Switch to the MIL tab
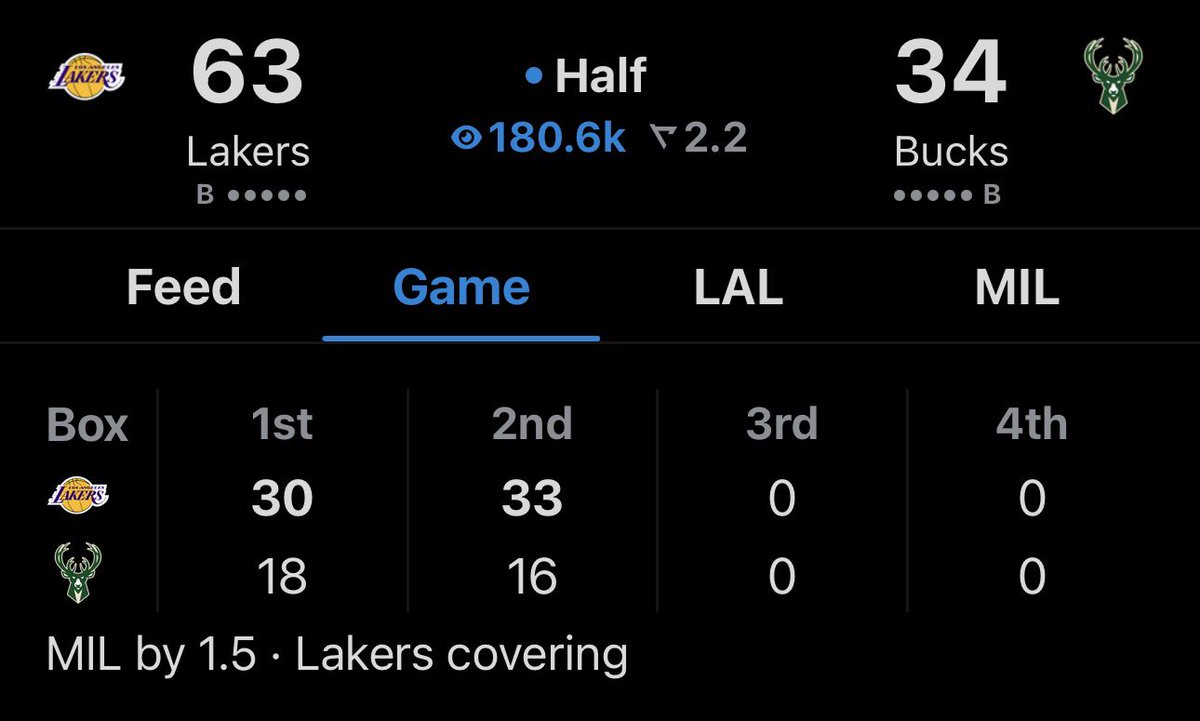Image resolution: width=1200 pixels, height=721 pixels. coord(1016,288)
